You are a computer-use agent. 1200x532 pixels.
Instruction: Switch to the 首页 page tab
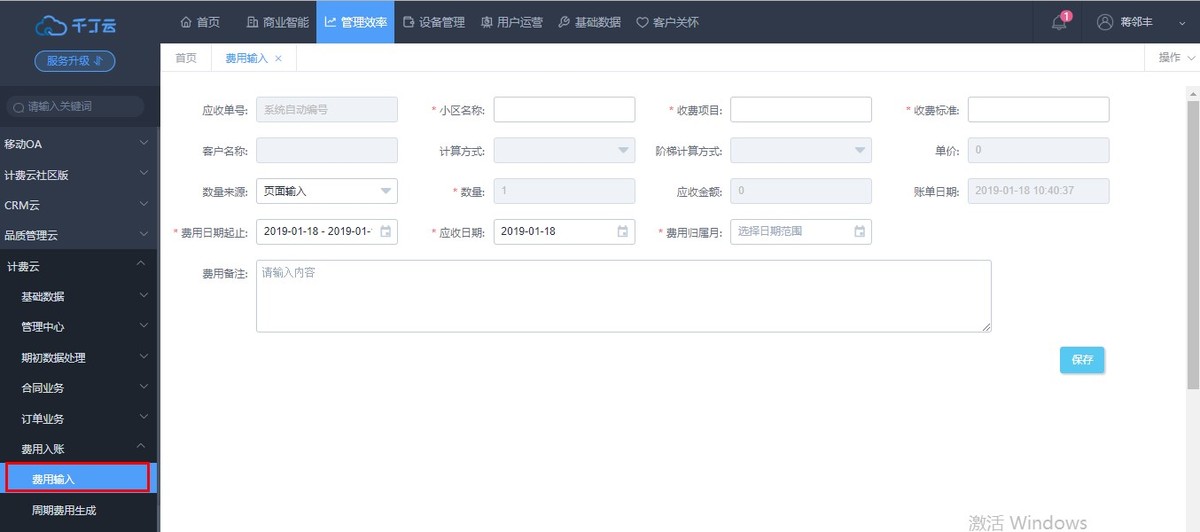click(x=186, y=58)
